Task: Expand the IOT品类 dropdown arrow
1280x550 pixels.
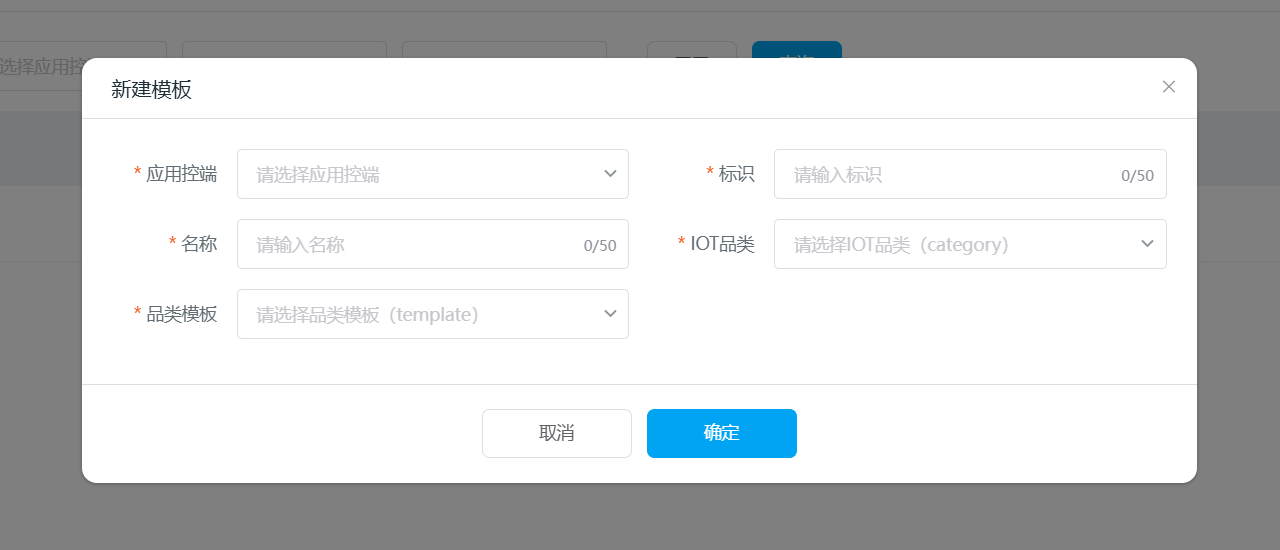Action: pos(1147,244)
